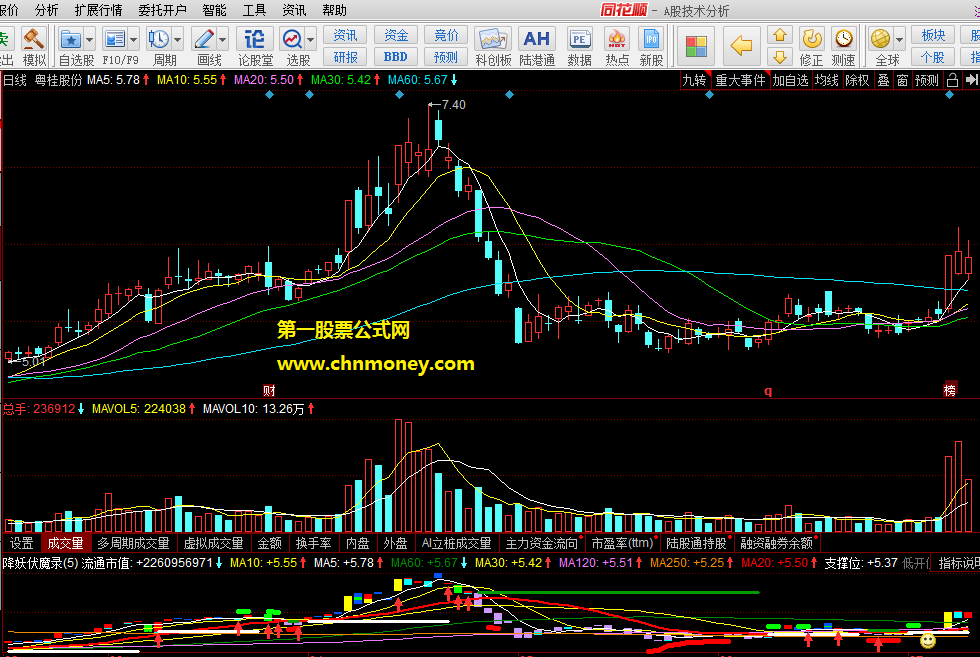Image resolution: width=980 pixels, height=657 pixels.
Task: Open the 委托开户 menu
Action: click(162, 10)
